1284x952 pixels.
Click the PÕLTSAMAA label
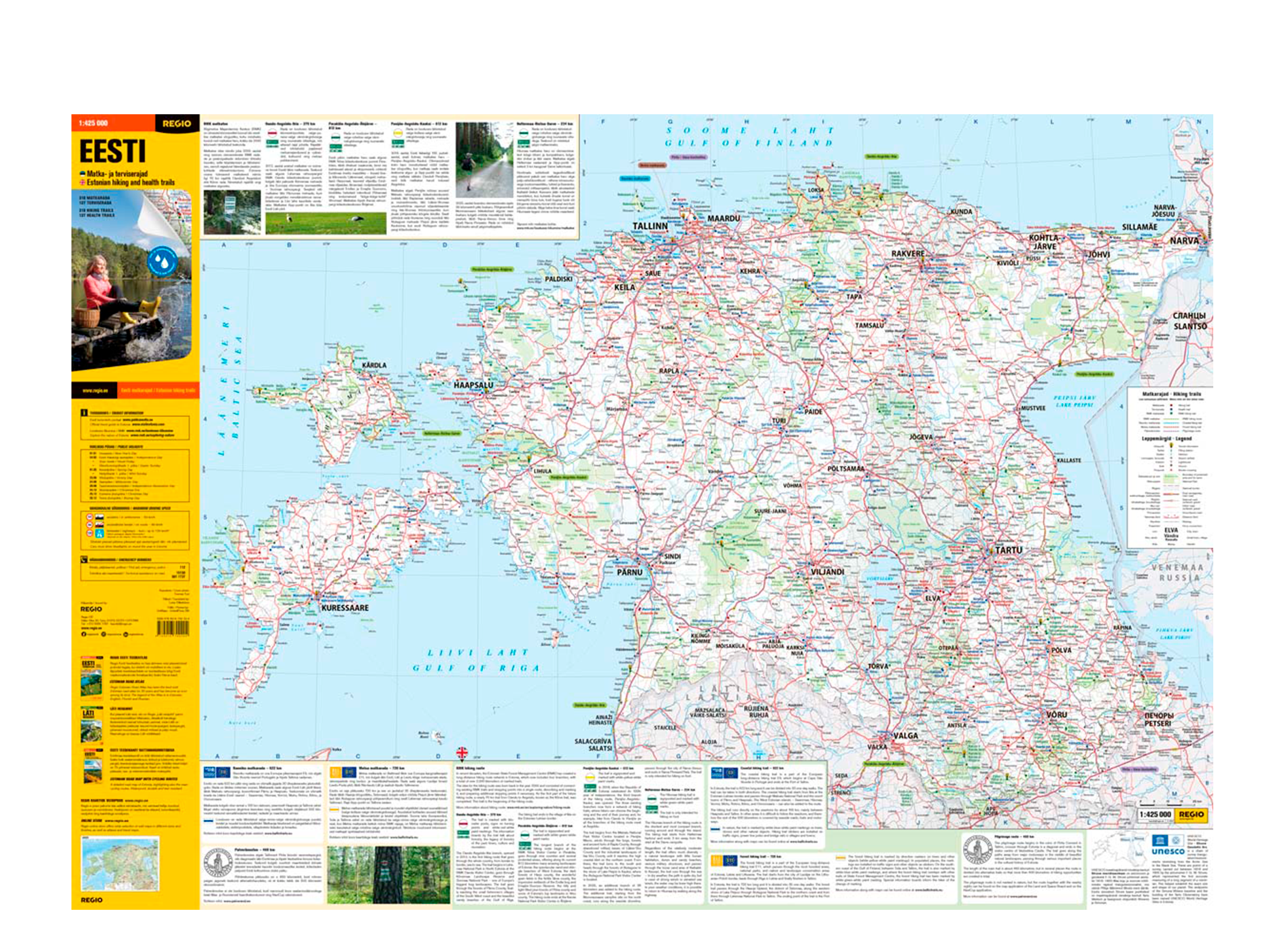(846, 469)
